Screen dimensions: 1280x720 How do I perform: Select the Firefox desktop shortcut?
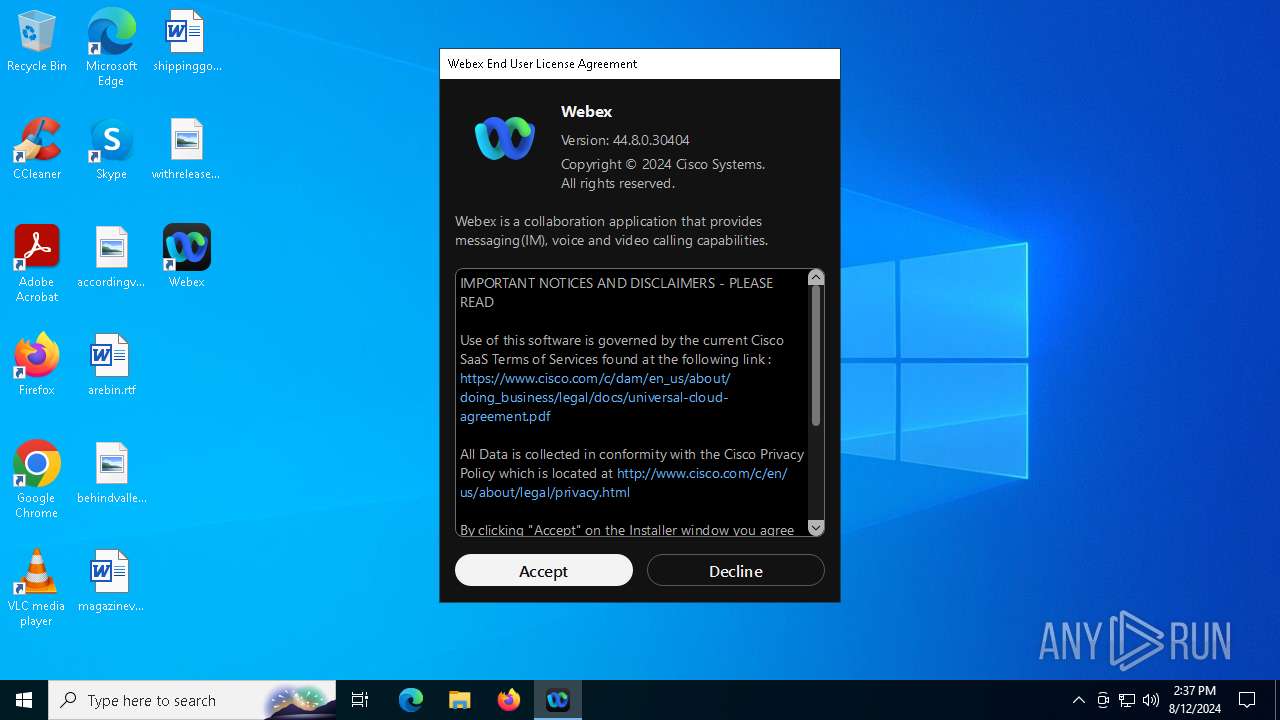tap(37, 365)
